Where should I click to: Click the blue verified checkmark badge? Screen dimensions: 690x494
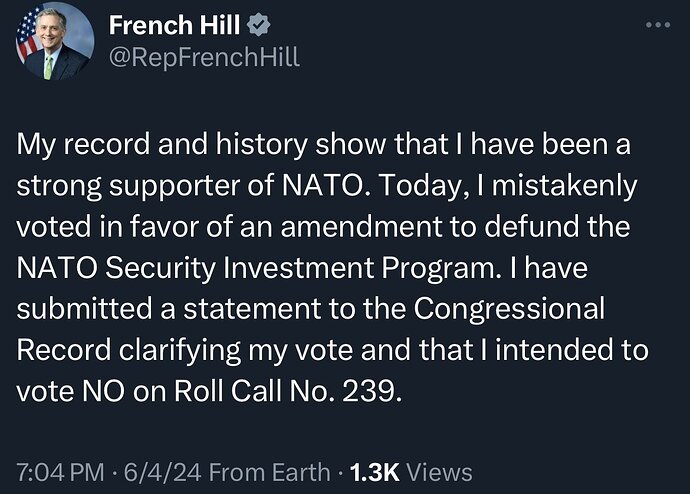(255, 24)
